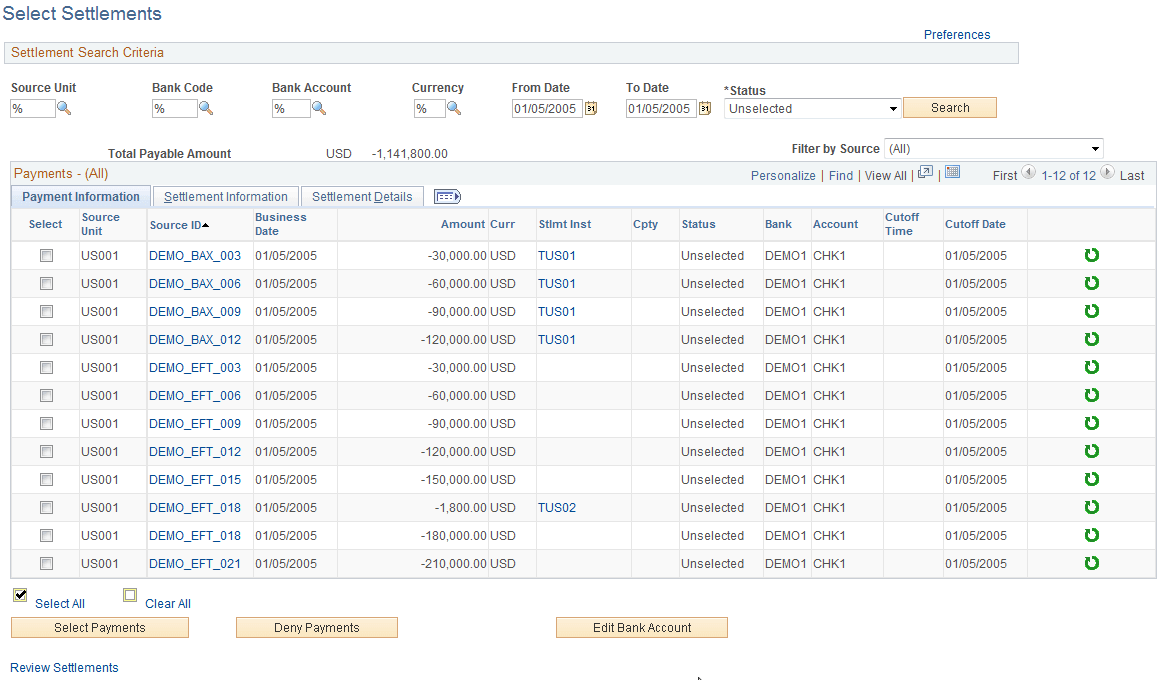The width and height of the screenshot is (1165, 680).
Task: Download the grid to spreadsheet icon
Action: click(951, 174)
